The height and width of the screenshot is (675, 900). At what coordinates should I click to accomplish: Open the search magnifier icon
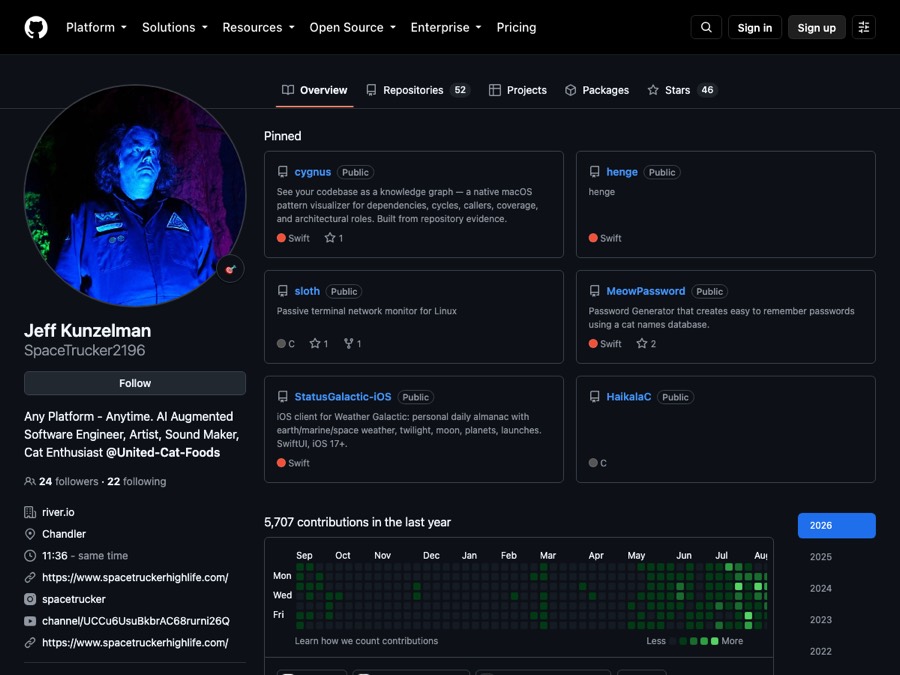(706, 27)
